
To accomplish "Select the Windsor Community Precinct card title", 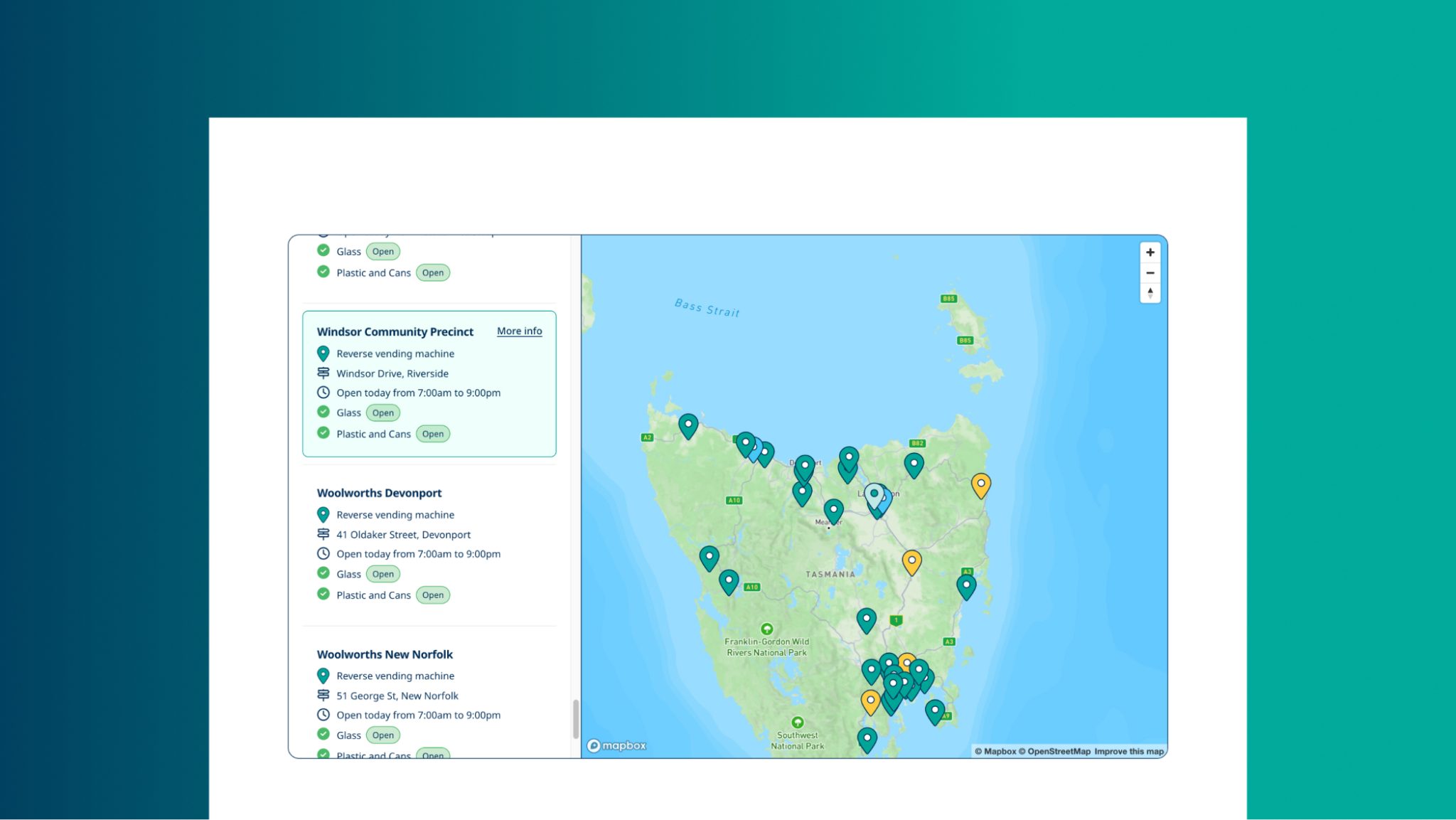I will pyautogui.click(x=395, y=331).
